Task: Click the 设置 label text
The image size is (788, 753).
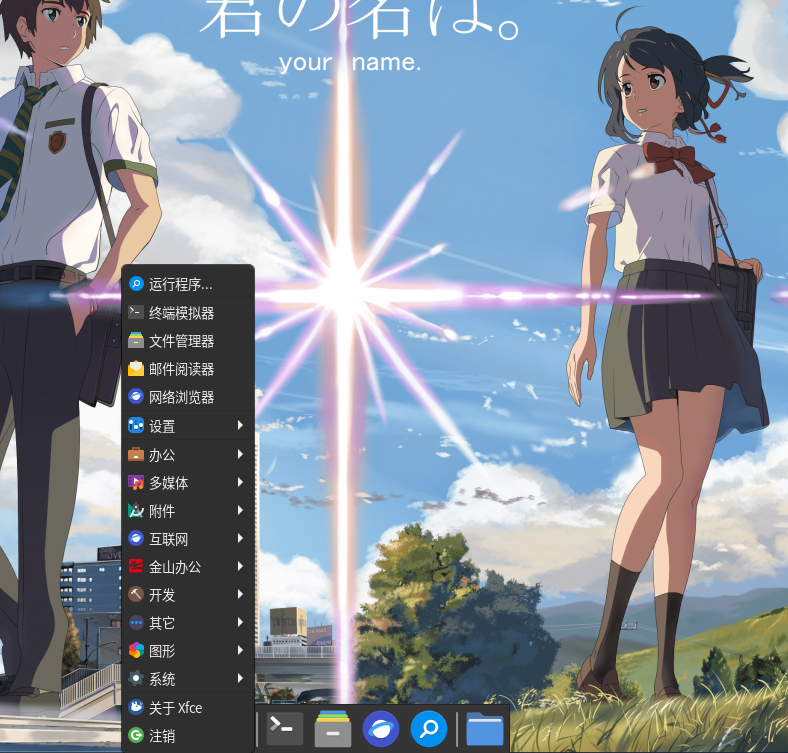Action: [x=162, y=426]
